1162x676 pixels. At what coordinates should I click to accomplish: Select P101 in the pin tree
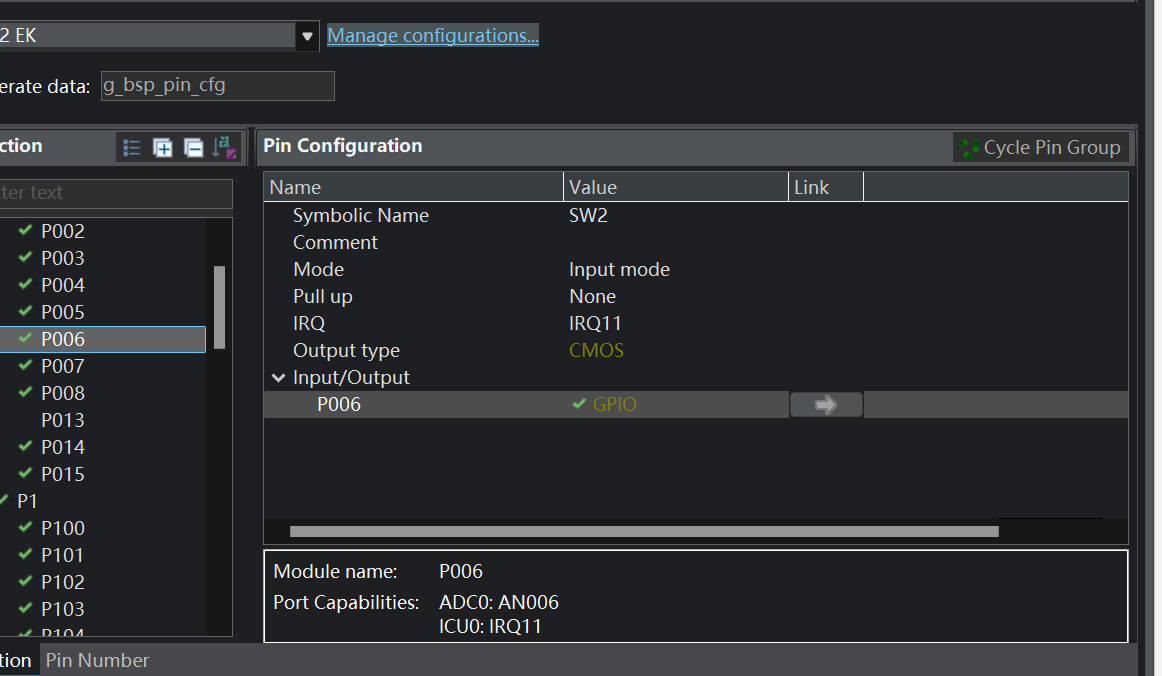tap(63, 555)
